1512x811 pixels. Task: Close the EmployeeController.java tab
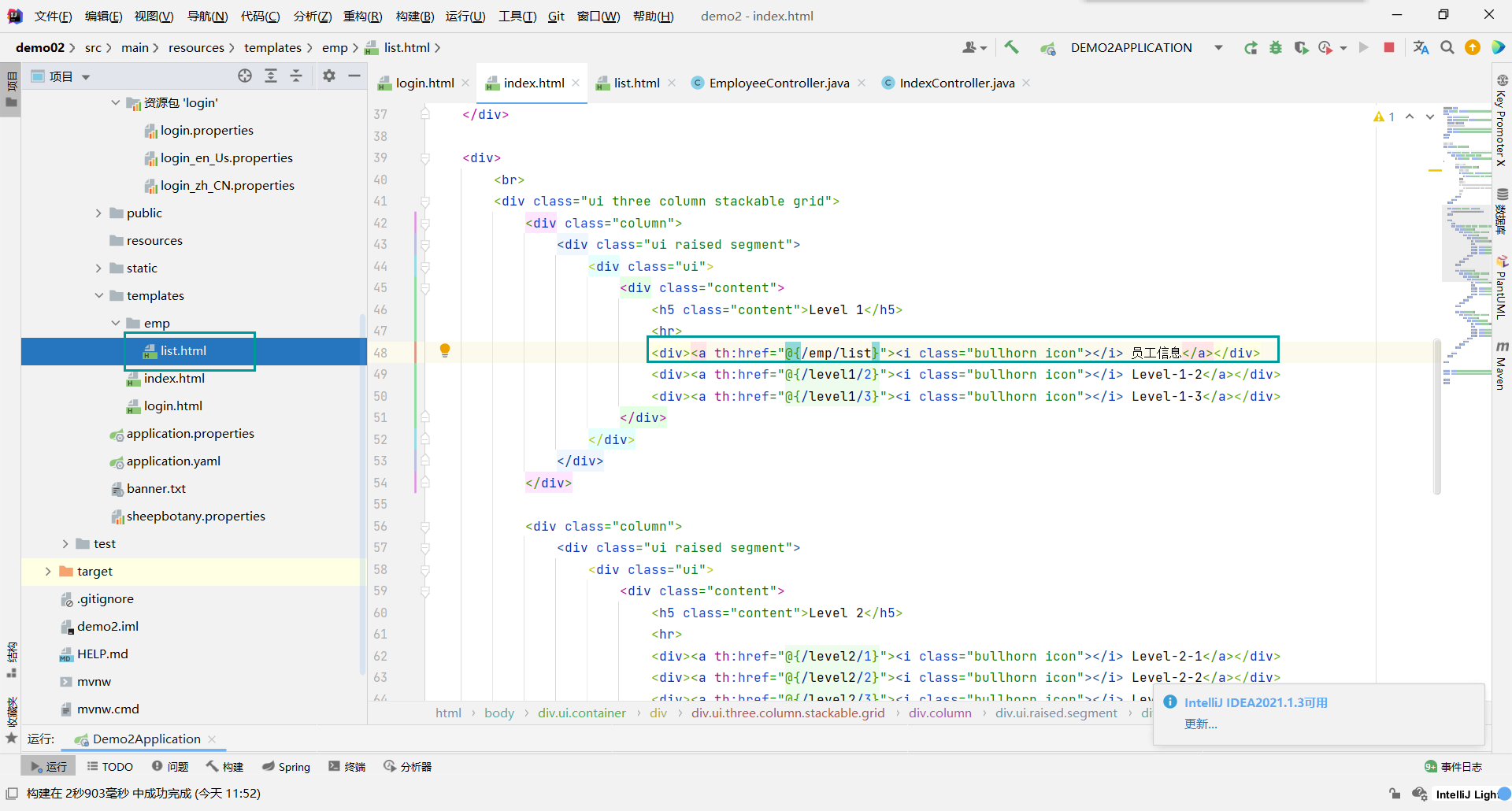click(862, 83)
